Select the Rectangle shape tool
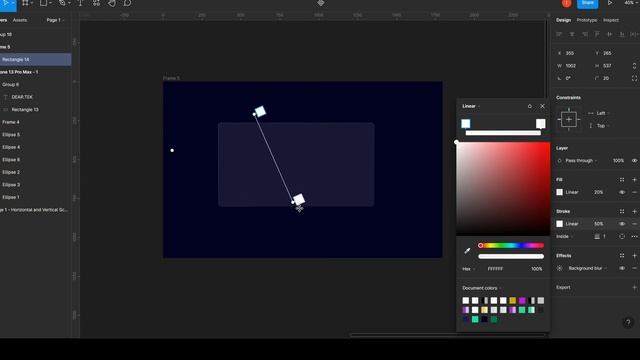This screenshot has height=360, width=640. tap(43, 3)
